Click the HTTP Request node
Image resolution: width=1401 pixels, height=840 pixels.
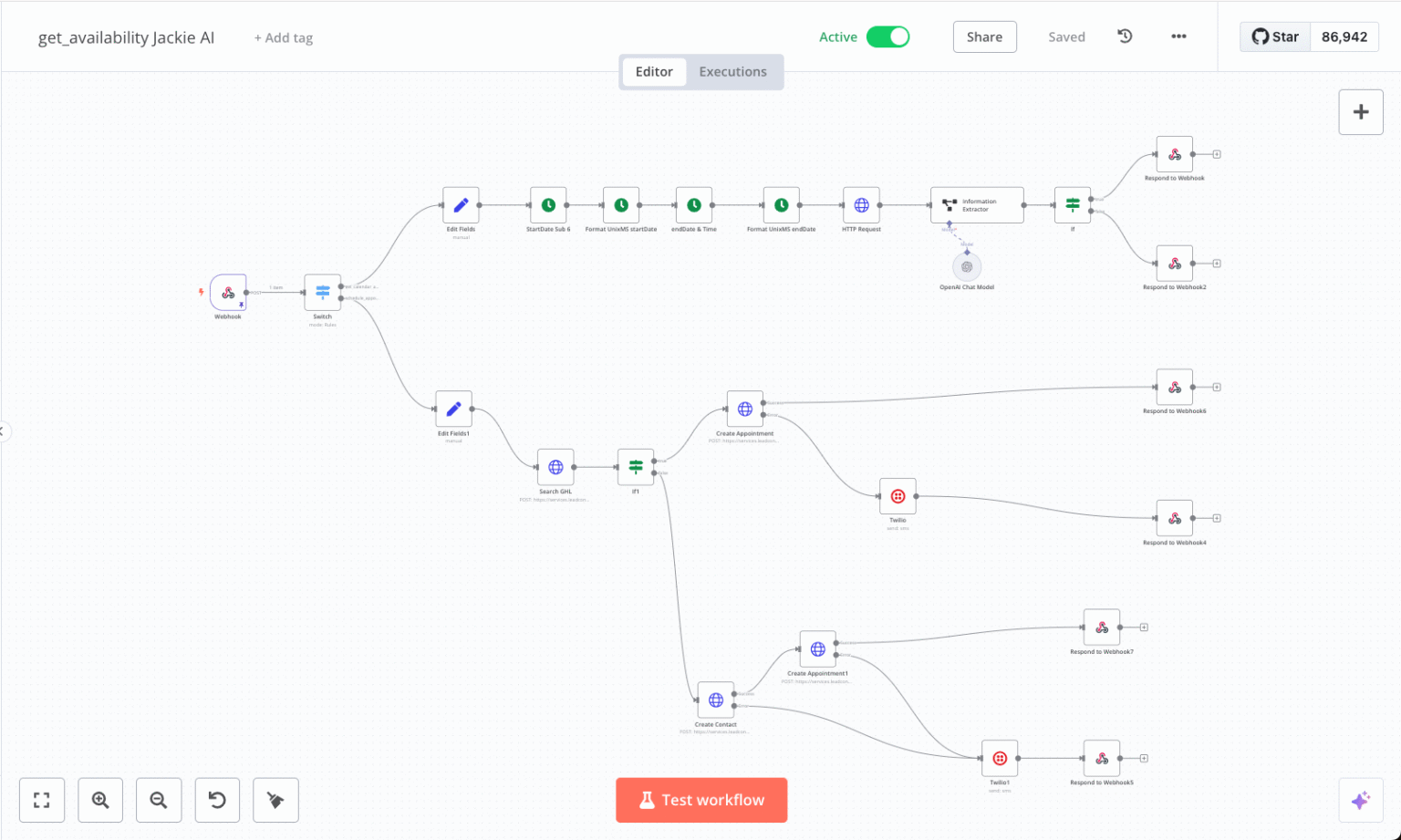pyautogui.click(x=861, y=205)
